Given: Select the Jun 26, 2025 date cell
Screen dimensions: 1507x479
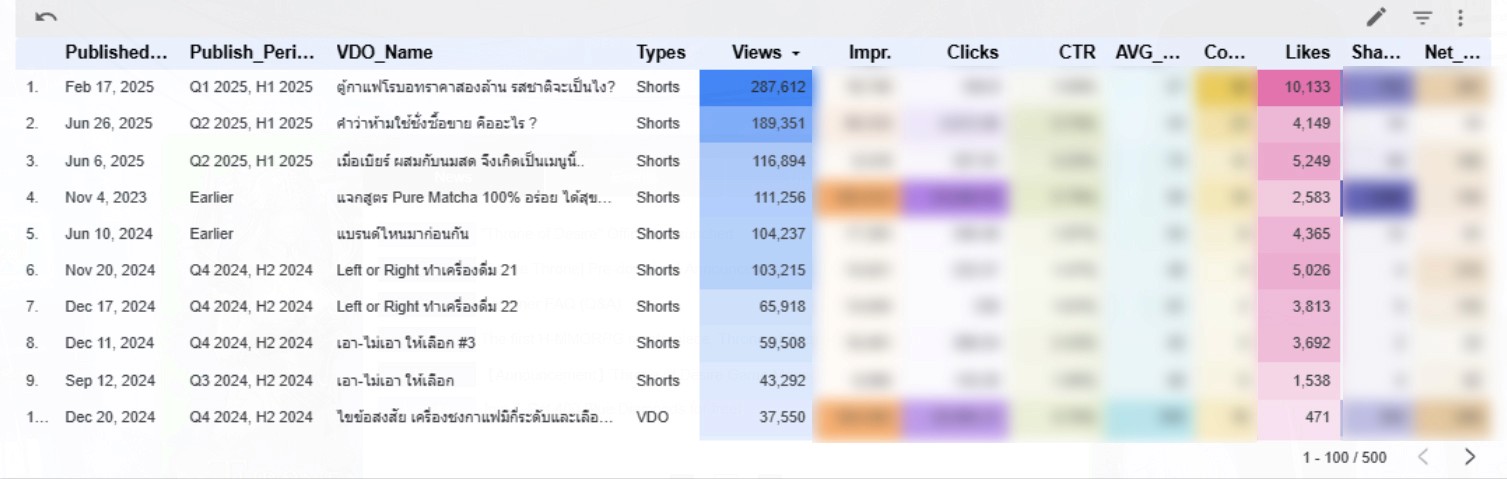Looking at the screenshot, I should point(110,123).
